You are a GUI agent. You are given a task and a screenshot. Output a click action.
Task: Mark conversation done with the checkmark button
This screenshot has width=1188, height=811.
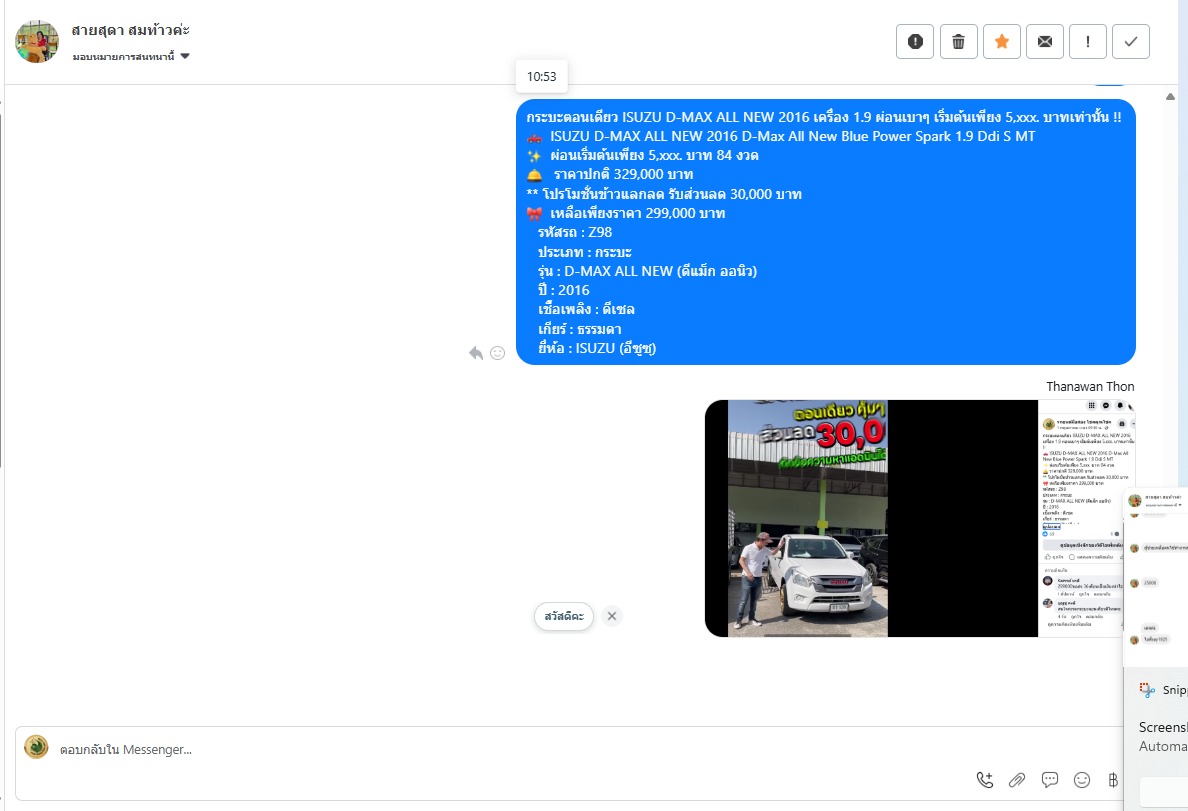pos(1131,41)
